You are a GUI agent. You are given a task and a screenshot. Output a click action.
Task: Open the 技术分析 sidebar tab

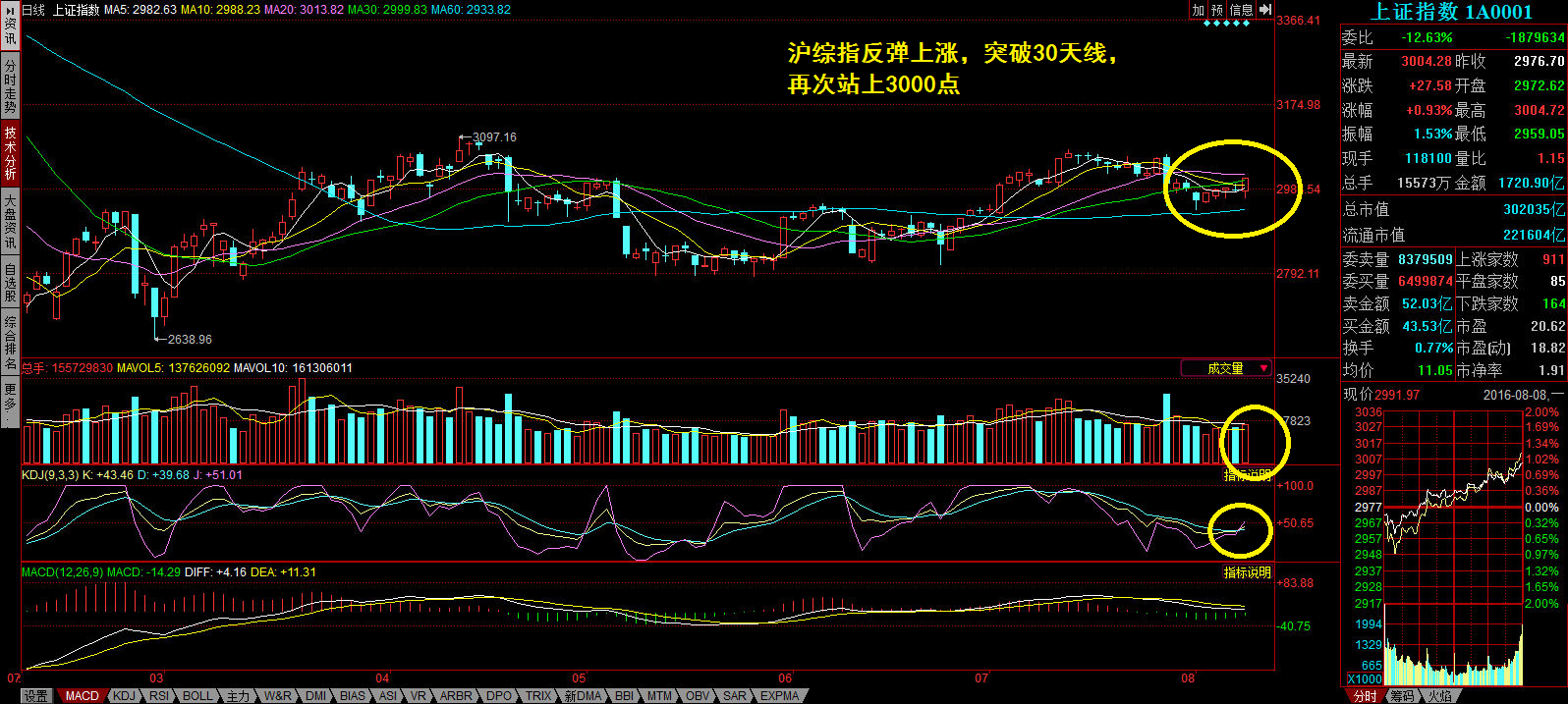tap(10, 152)
